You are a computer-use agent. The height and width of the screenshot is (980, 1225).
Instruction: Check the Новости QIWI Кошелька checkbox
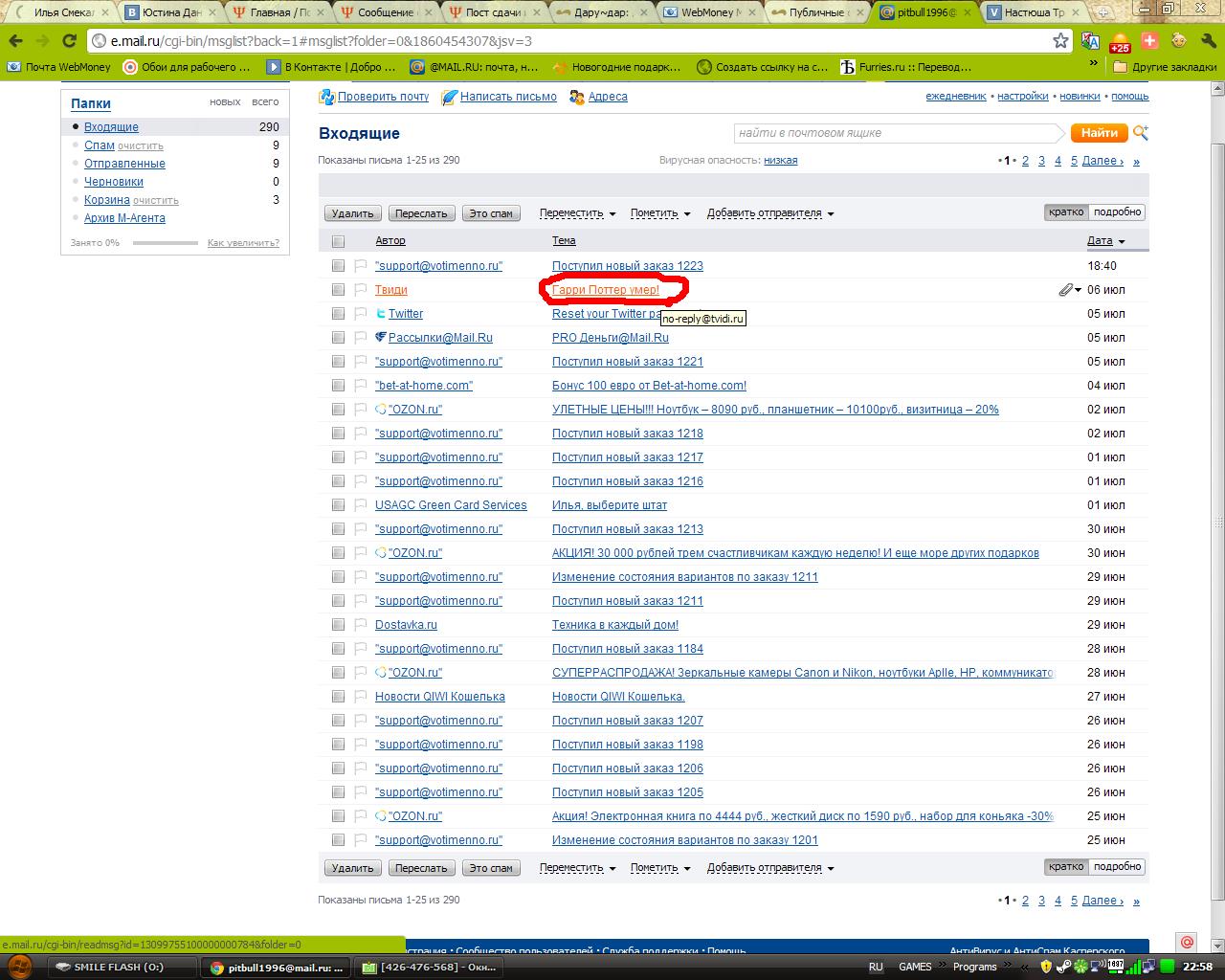click(338, 697)
